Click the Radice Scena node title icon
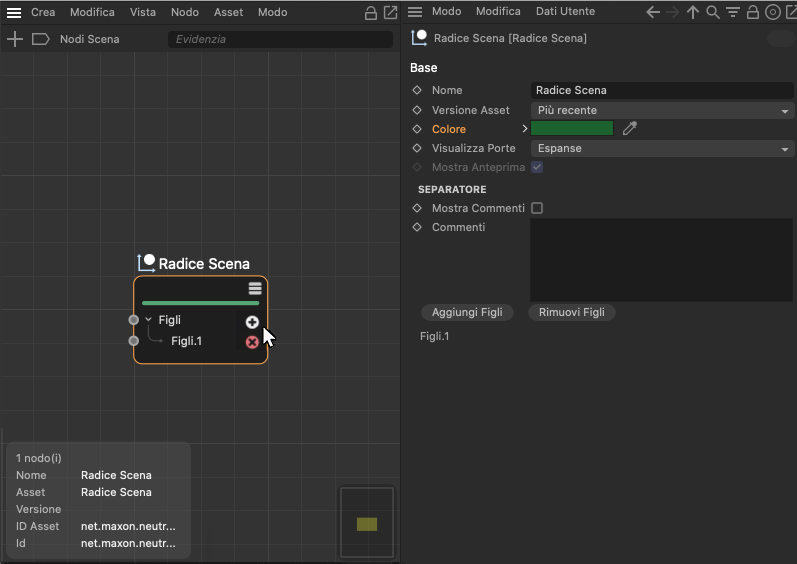The image size is (797, 564). [146, 263]
